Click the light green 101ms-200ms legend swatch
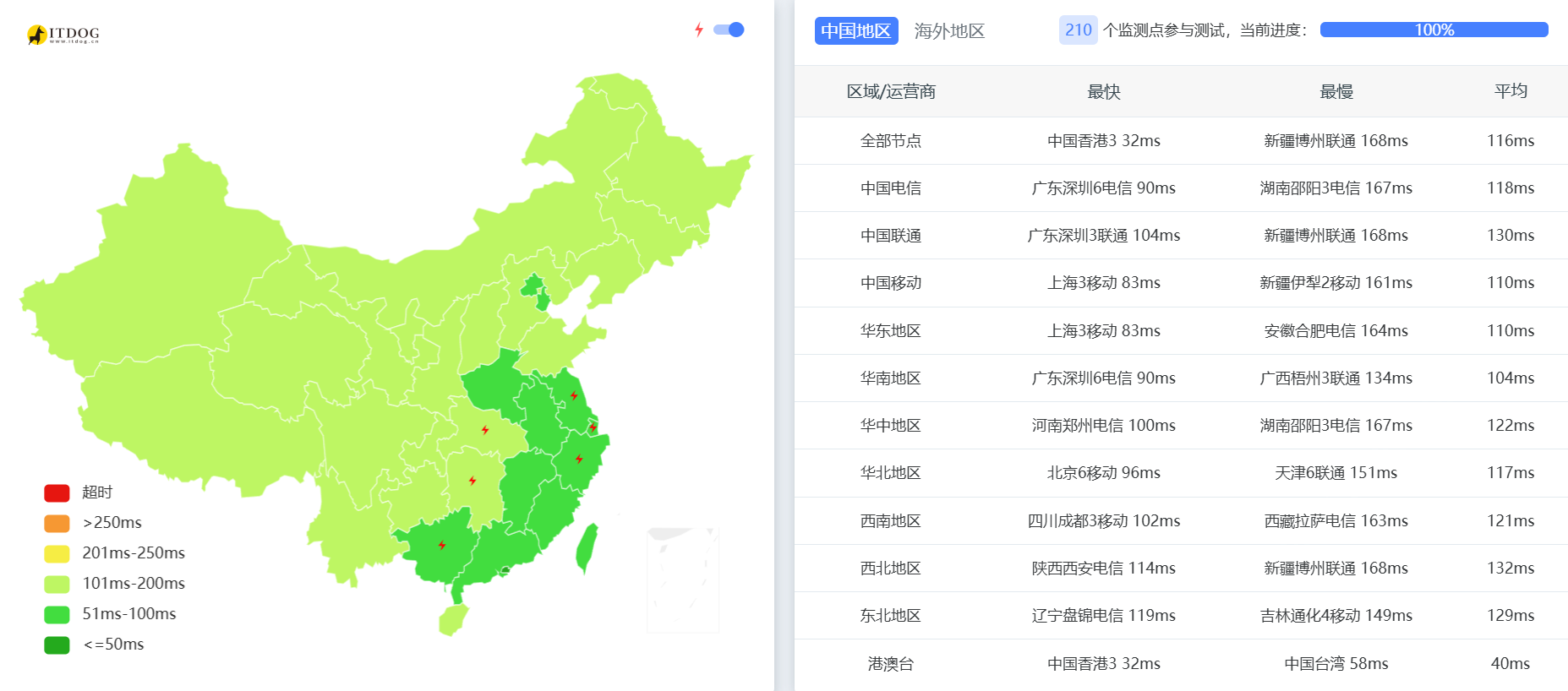The image size is (1568, 691). coord(57,584)
